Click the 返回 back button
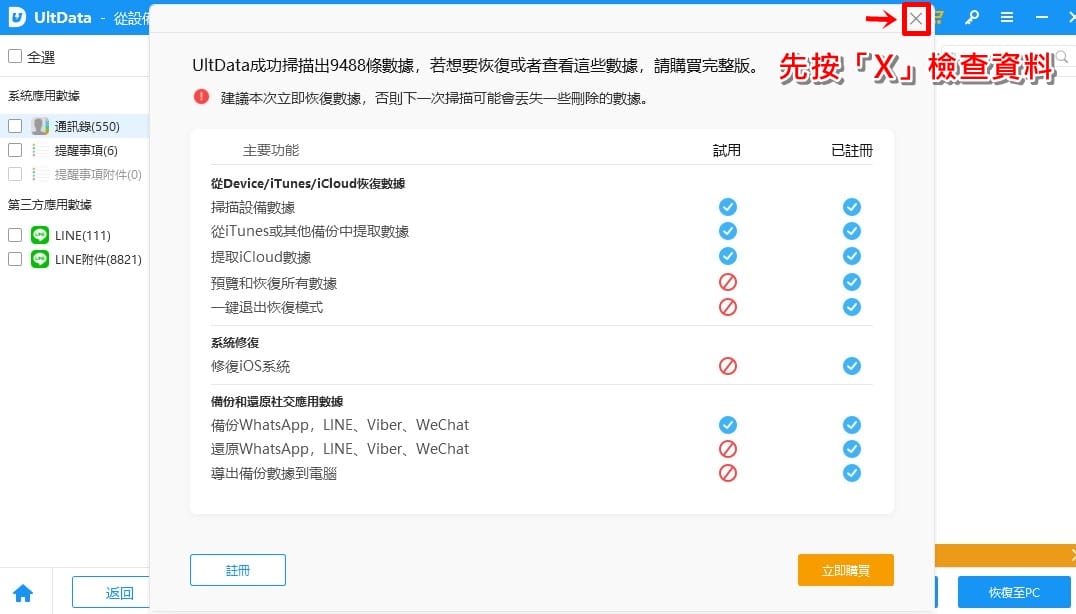Viewport: 1076px width, 614px height. click(x=111, y=592)
